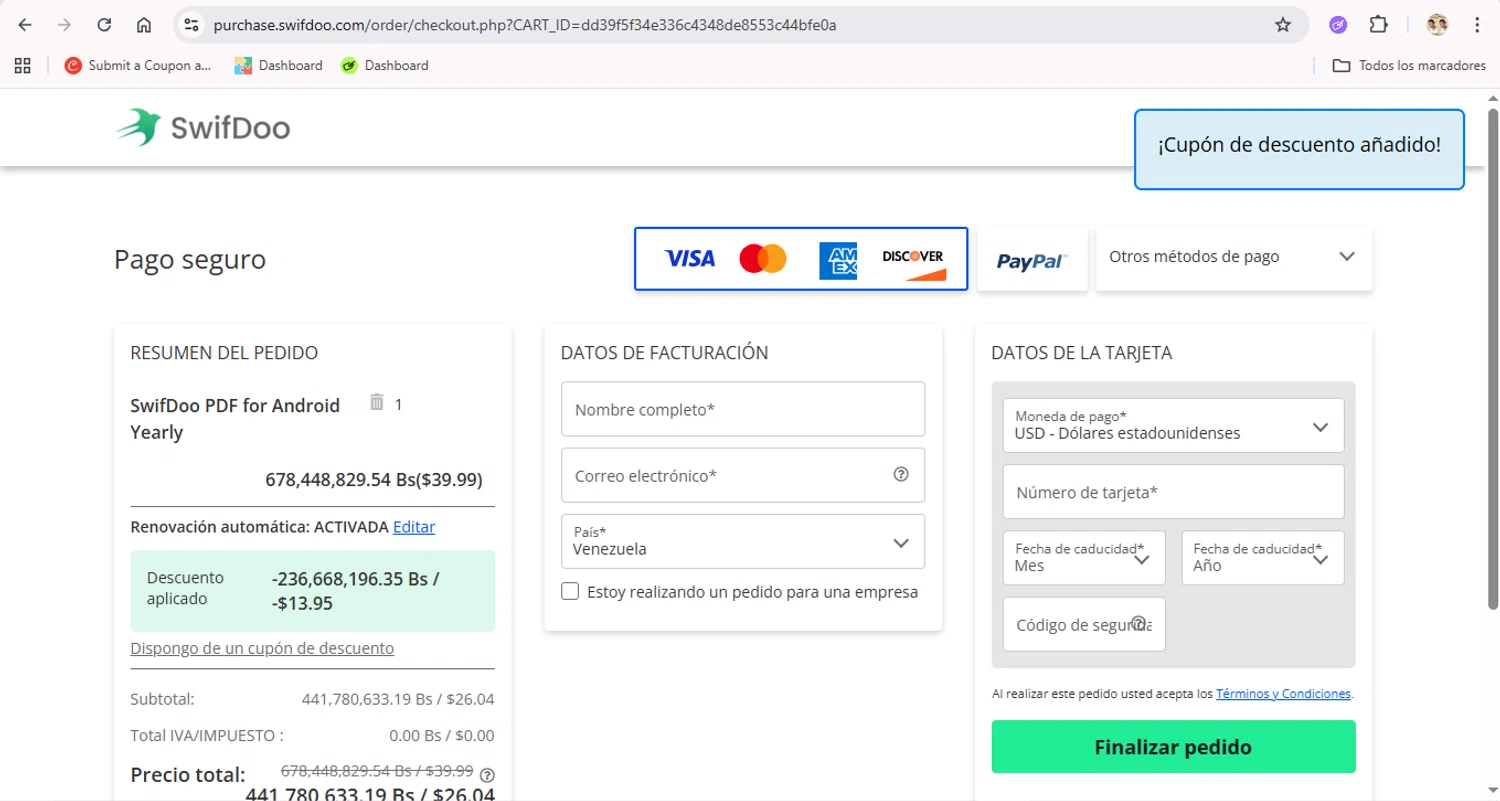The height and width of the screenshot is (801, 1500).
Task: Open the Moneda de pago dropdown
Action: click(1173, 425)
